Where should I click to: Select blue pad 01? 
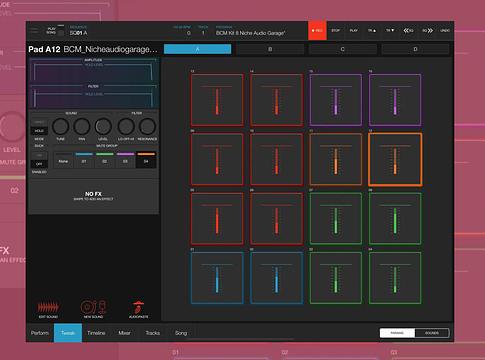tap(217, 278)
